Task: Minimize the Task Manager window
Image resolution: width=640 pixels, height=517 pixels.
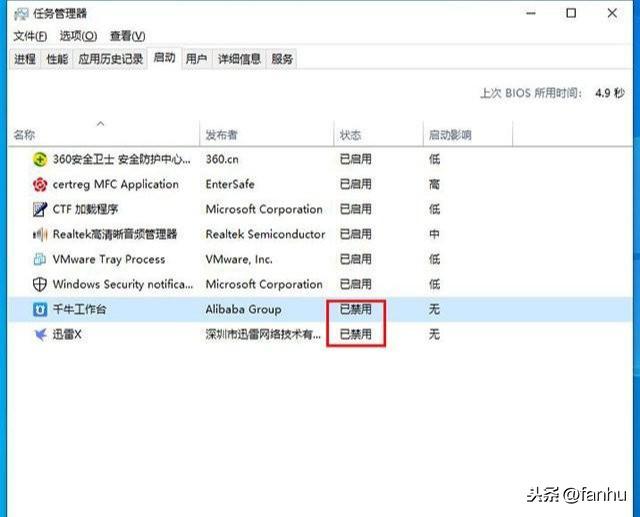Action: click(x=531, y=13)
